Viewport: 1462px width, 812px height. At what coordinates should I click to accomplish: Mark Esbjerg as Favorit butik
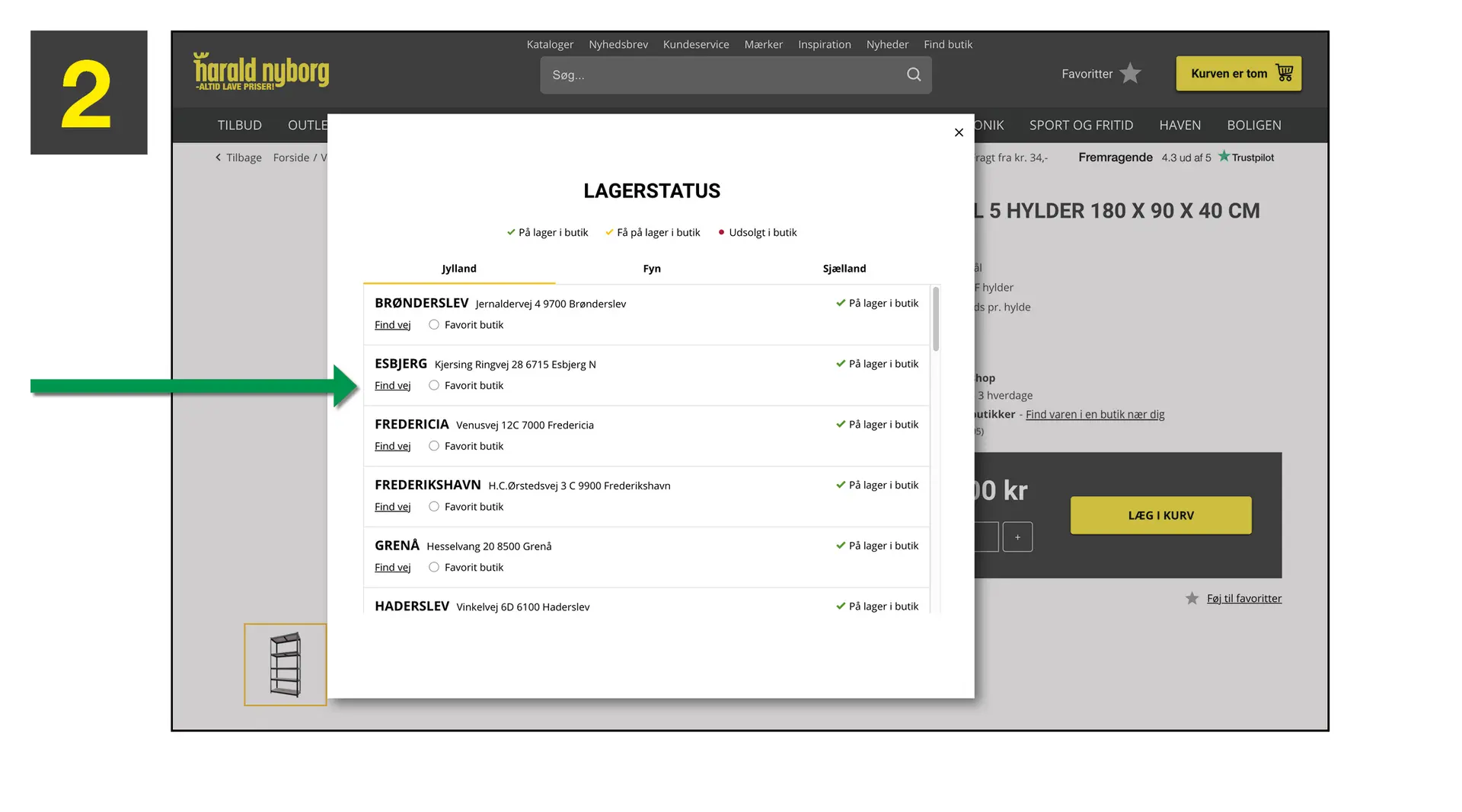pyautogui.click(x=434, y=386)
